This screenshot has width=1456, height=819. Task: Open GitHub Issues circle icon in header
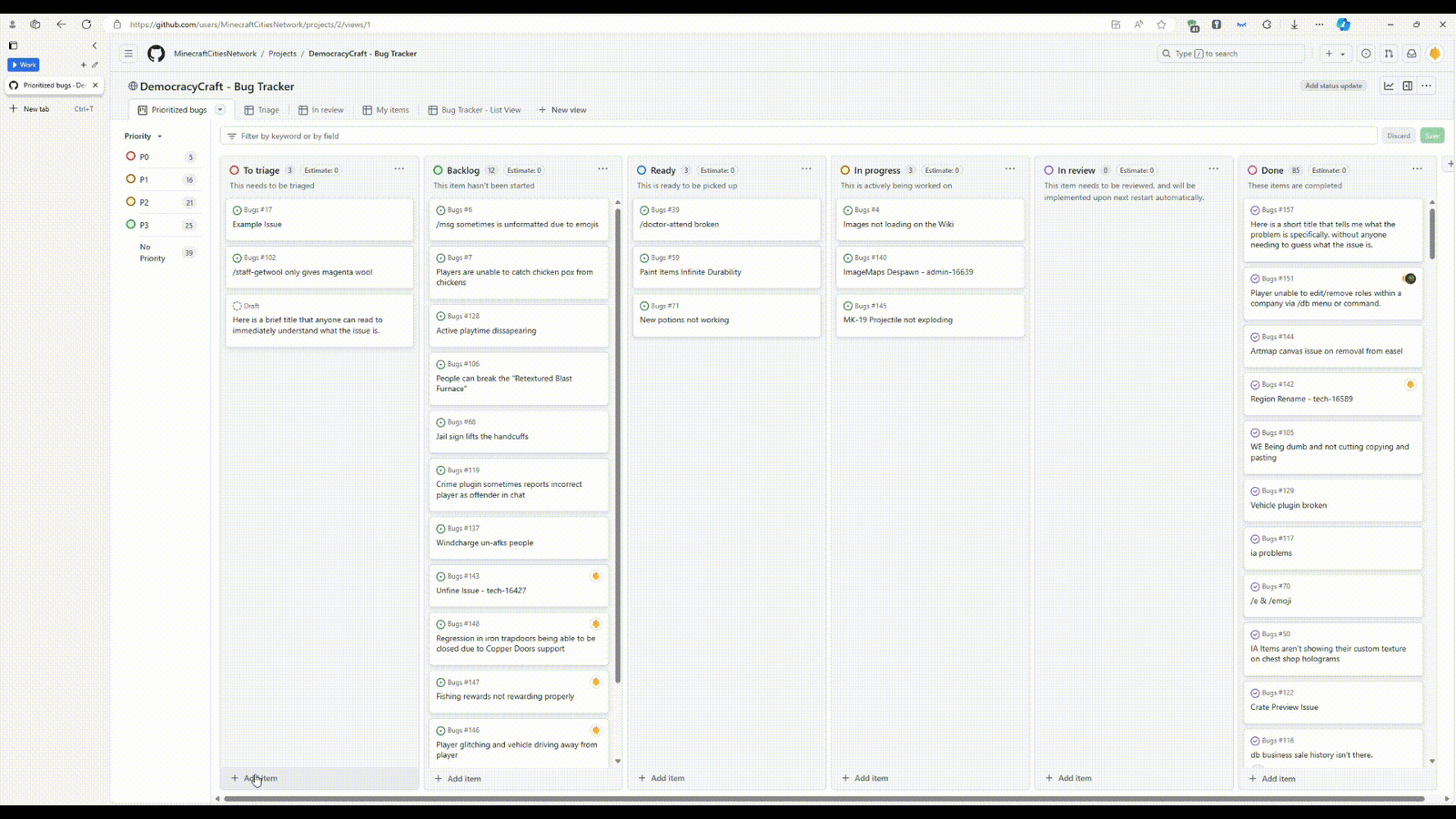1366,54
